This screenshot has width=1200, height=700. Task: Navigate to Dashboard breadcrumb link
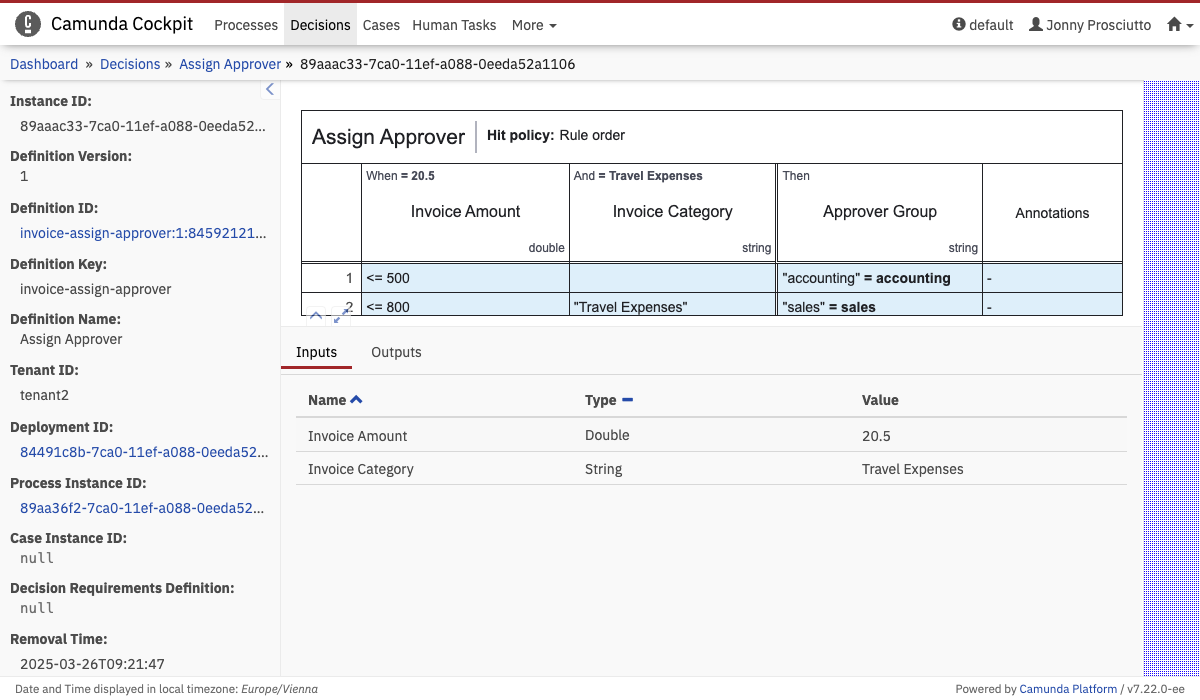tap(44, 64)
